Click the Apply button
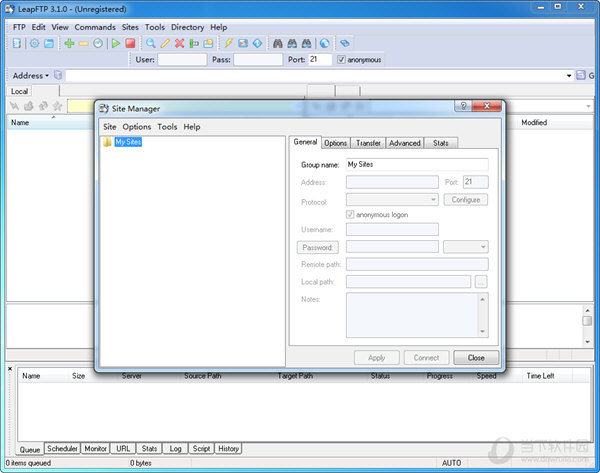 (x=377, y=358)
